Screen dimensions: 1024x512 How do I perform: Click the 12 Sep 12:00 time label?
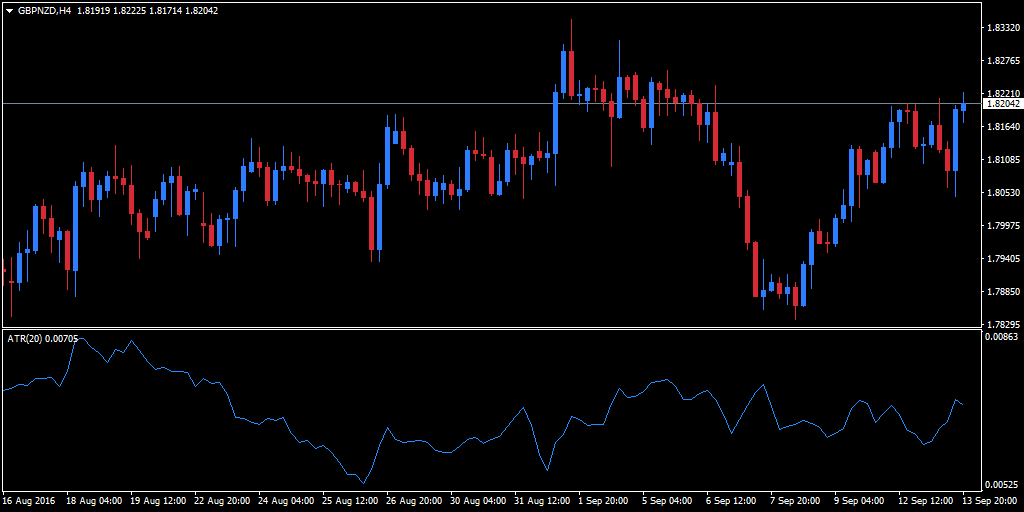[x=926, y=501]
